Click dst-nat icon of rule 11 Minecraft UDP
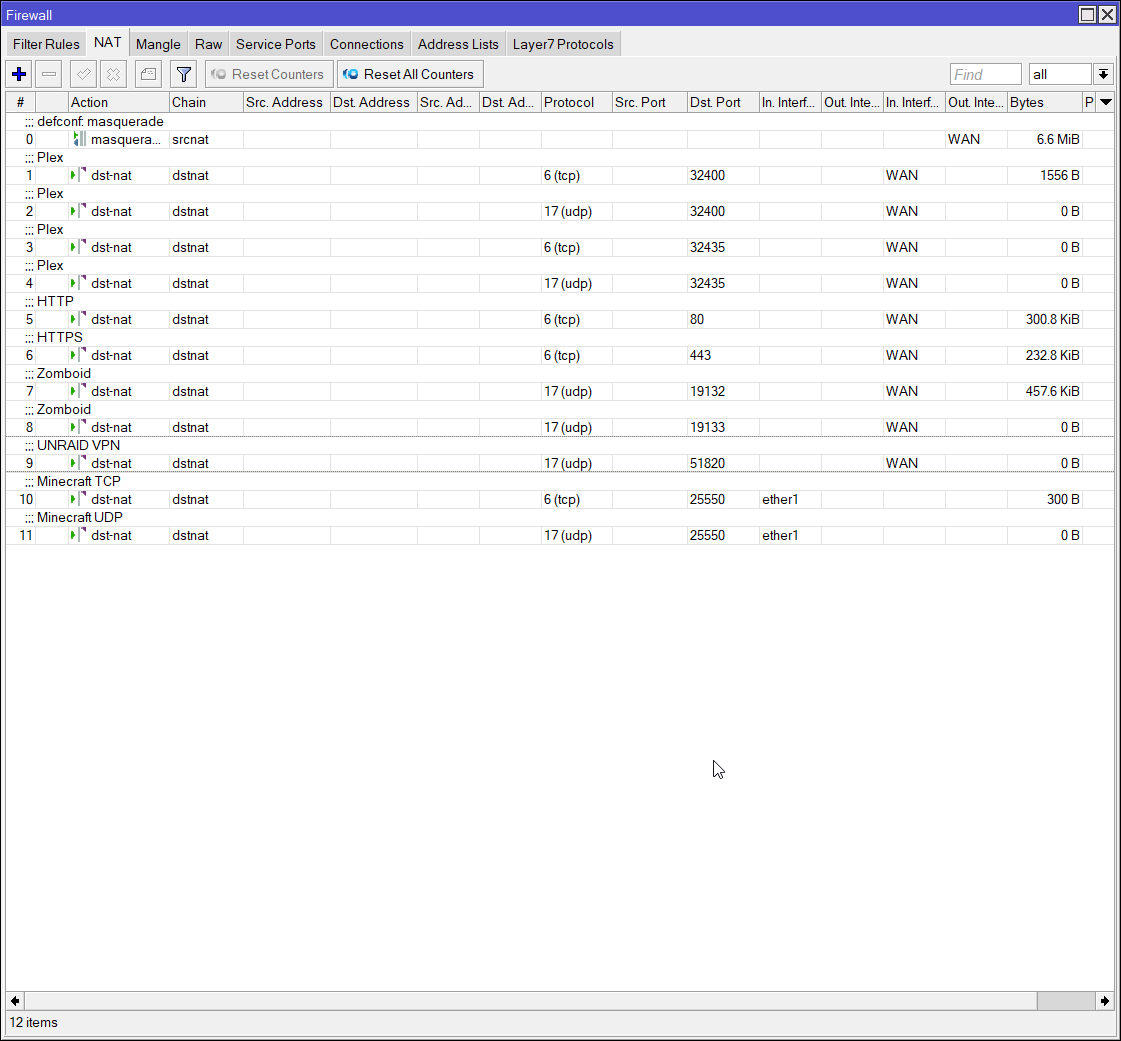This screenshot has height=1041, width=1121. tap(79, 535)
